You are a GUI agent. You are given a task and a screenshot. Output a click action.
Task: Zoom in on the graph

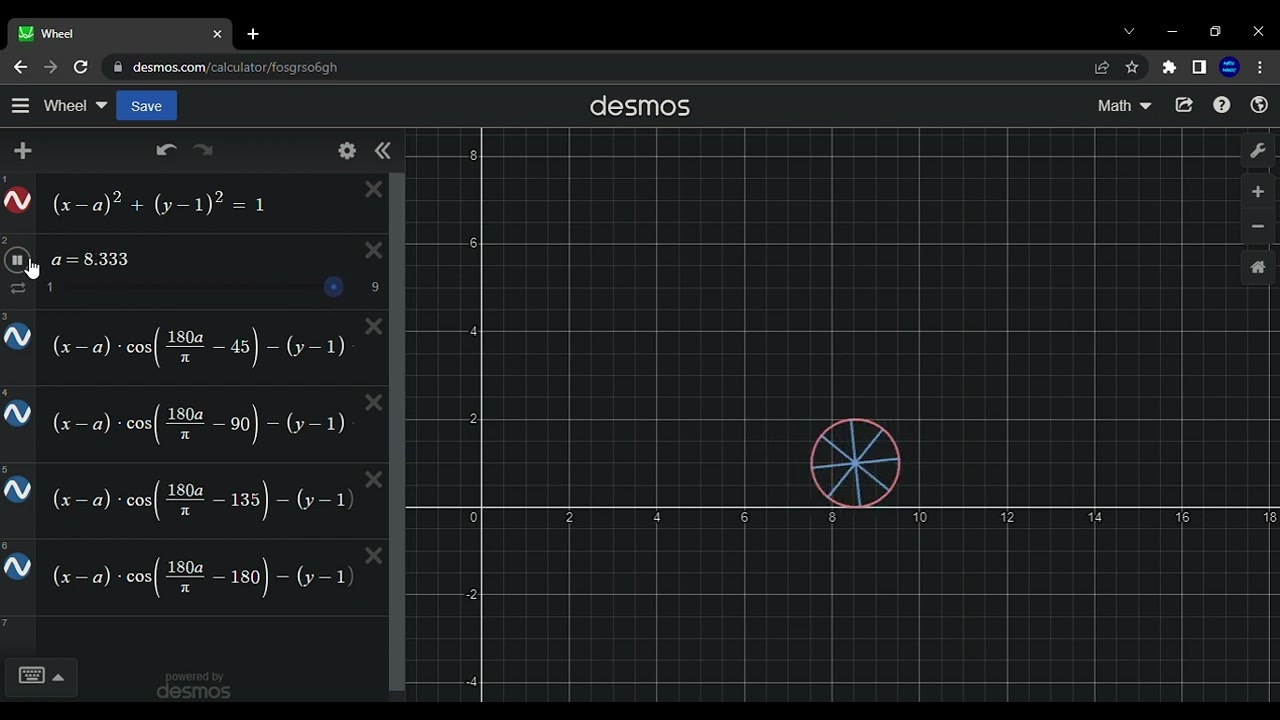(1258, 192)
